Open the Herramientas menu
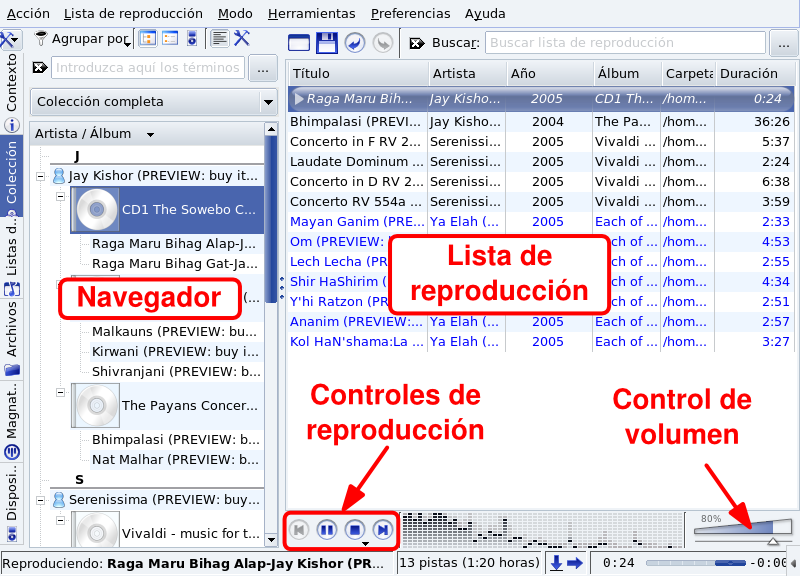Image resolution: width=800 pixels, height=576 pixels. coord(311,14)
